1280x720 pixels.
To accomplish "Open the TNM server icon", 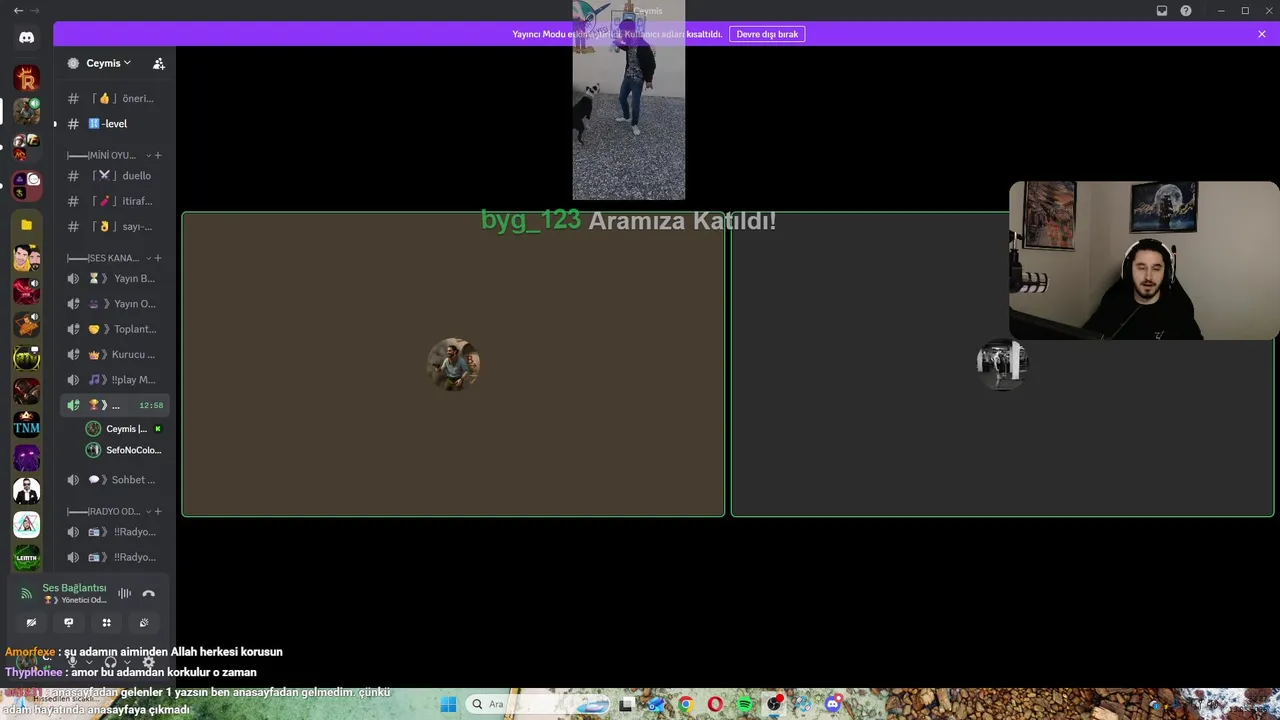I will [27, 427].
